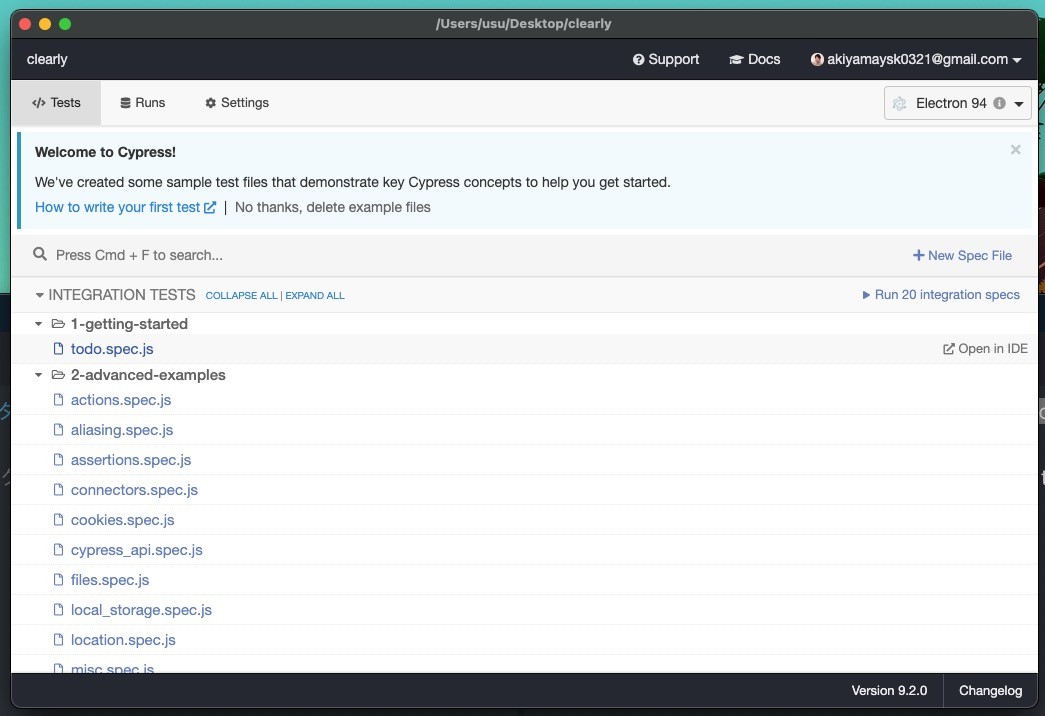Click No thanks, delete example files
1045x716 pixels.
333,207
